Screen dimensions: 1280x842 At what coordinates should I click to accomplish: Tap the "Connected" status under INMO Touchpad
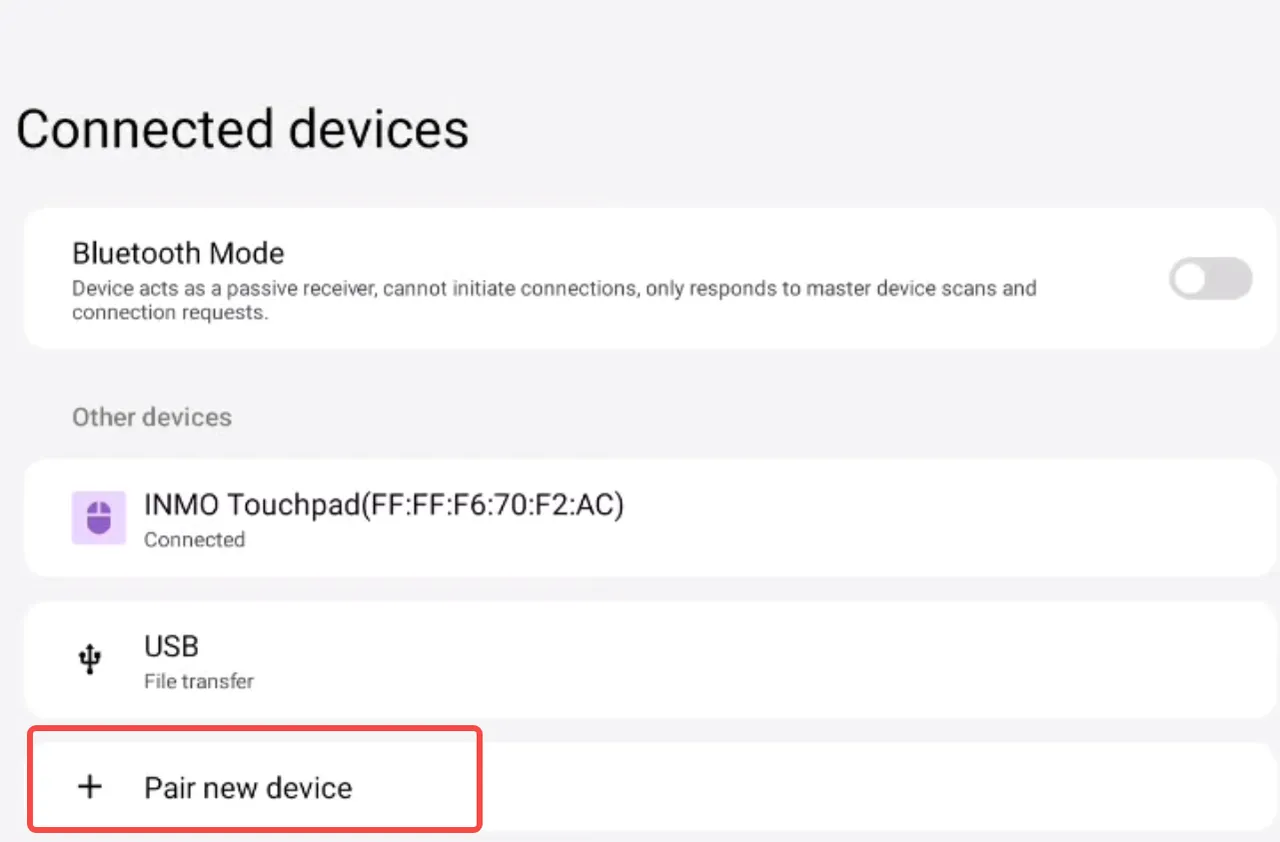click(x=194, y=540)
